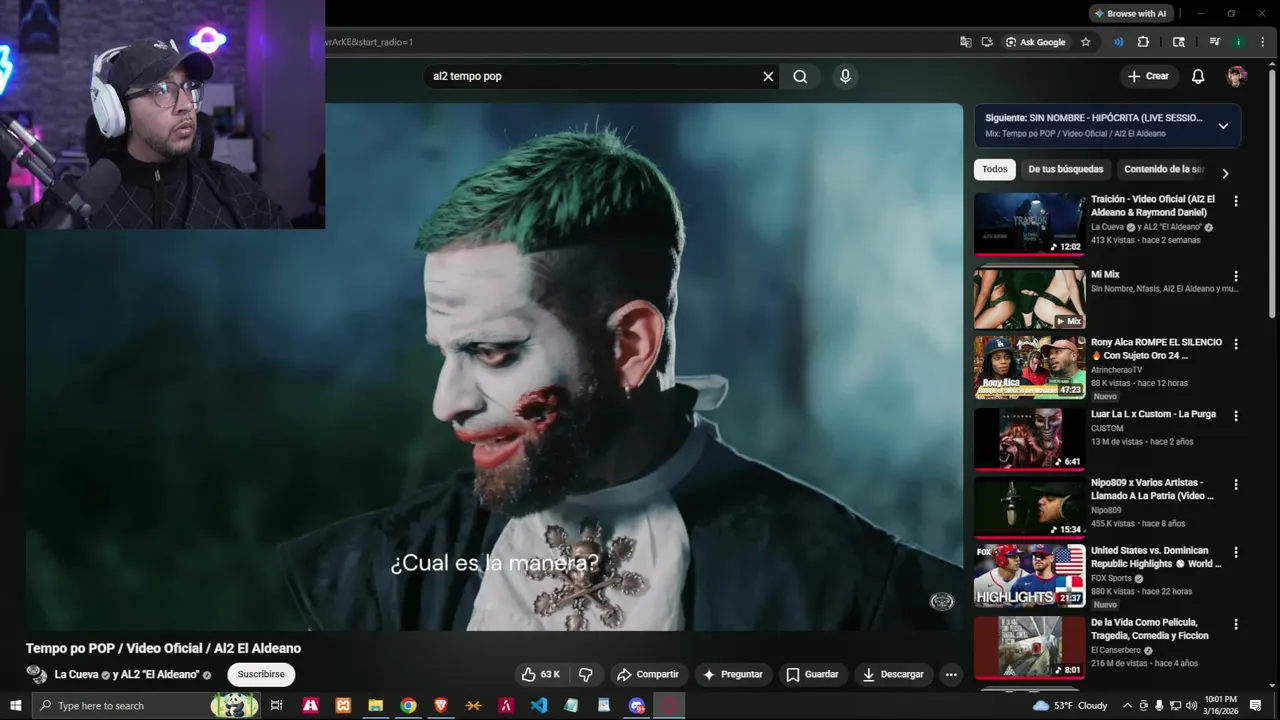Open options menu for Traición video
Screen dimensions: 1280x720
click(1236, 201)
